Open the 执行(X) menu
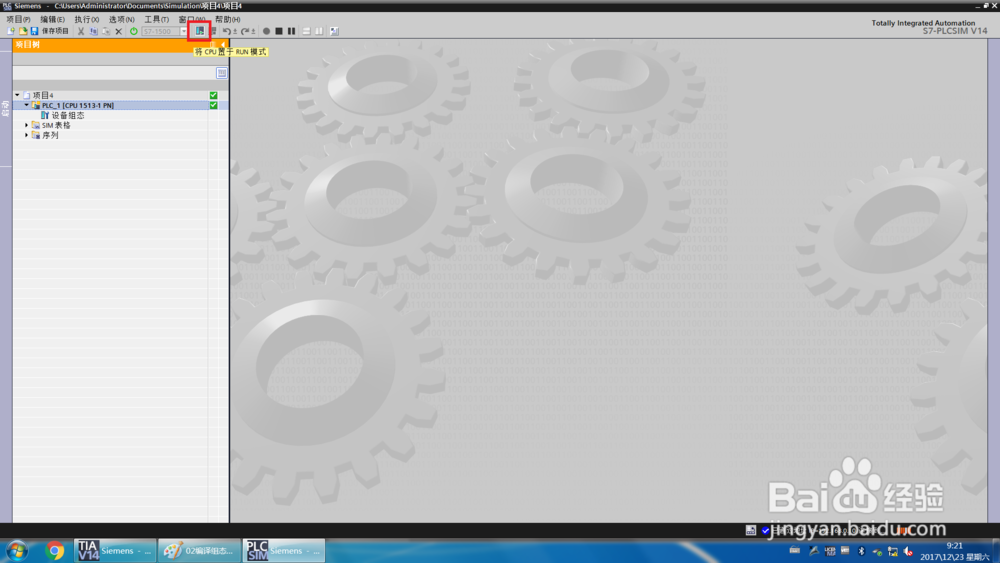This screenshot has width=1000, height=563. (x=87, y=19)
